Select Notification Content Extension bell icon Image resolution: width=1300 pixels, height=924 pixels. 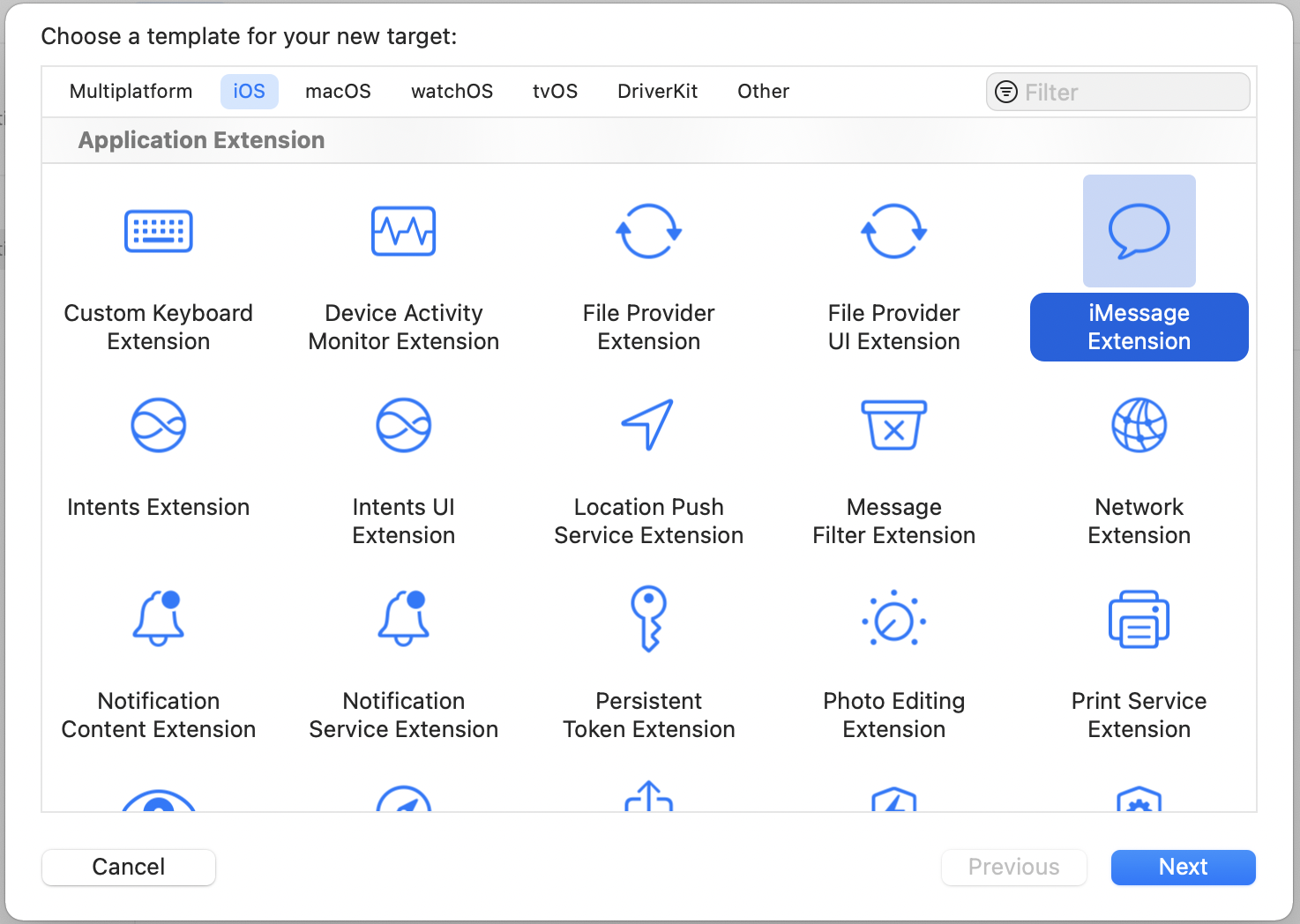pyautogui.click(x=159, y=619)
